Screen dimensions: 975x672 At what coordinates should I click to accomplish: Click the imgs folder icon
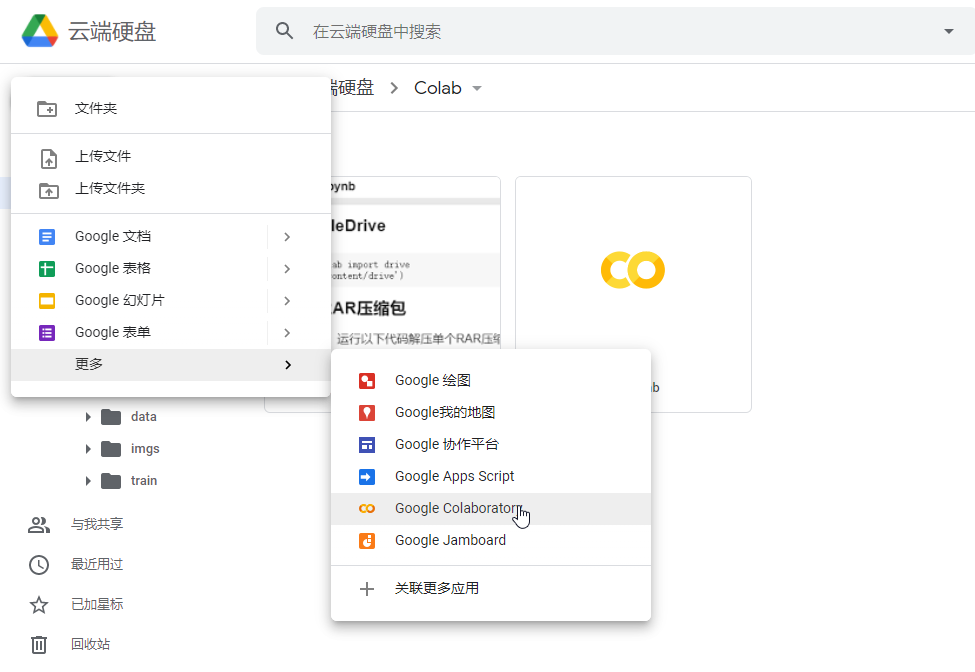coord(111,449)
